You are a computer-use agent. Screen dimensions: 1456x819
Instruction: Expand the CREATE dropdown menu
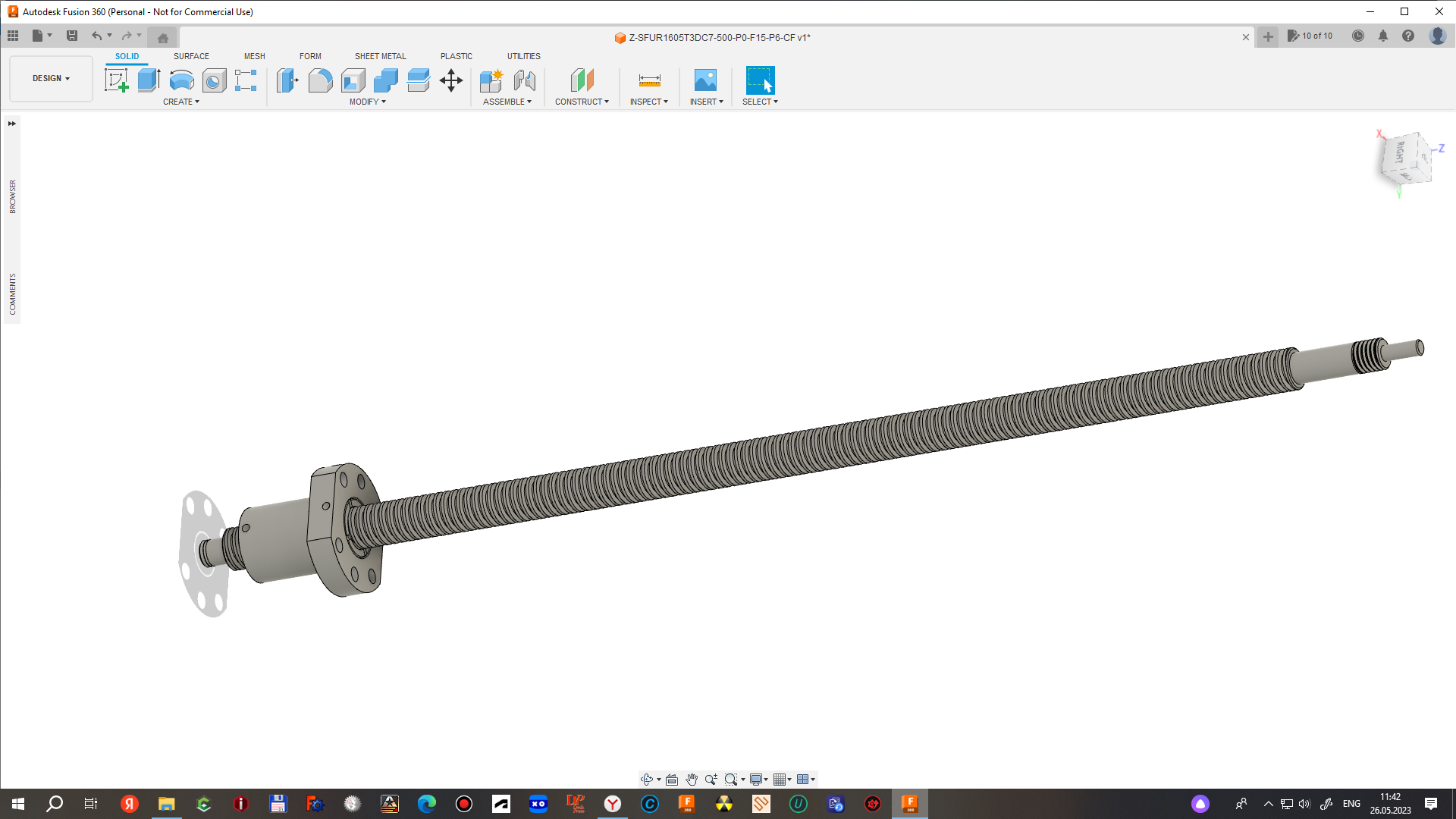point(181,101)
